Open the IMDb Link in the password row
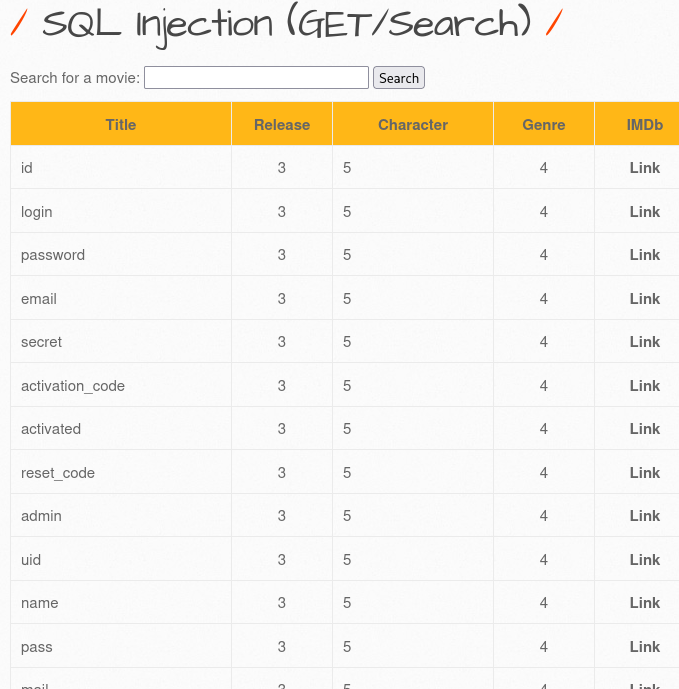Viewport: 679px width, 689px height. pyautogui.click(x=644, y=255)
